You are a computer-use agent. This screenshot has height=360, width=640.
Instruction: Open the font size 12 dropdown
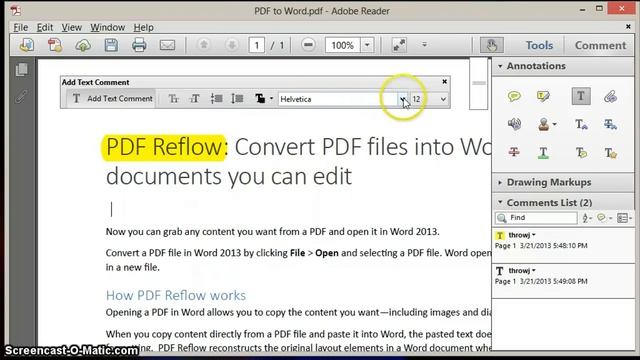point(443,99)
